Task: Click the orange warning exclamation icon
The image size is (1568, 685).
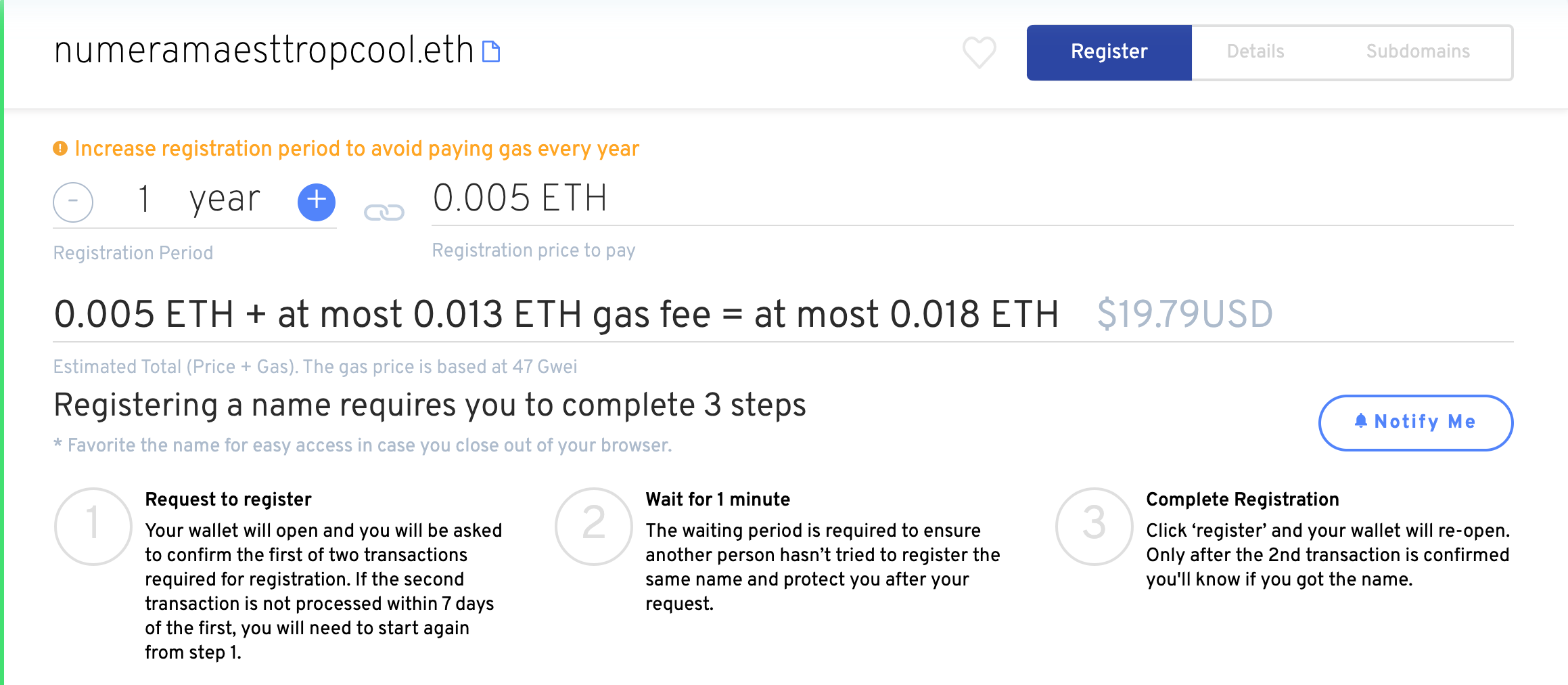Action: tap(60, 148)
